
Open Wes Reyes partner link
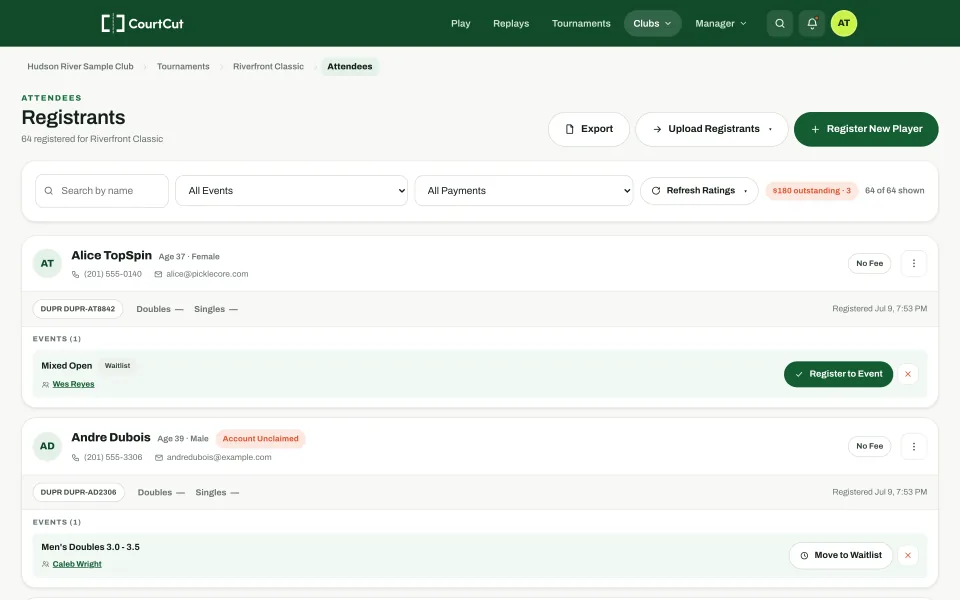click(73, 384)
